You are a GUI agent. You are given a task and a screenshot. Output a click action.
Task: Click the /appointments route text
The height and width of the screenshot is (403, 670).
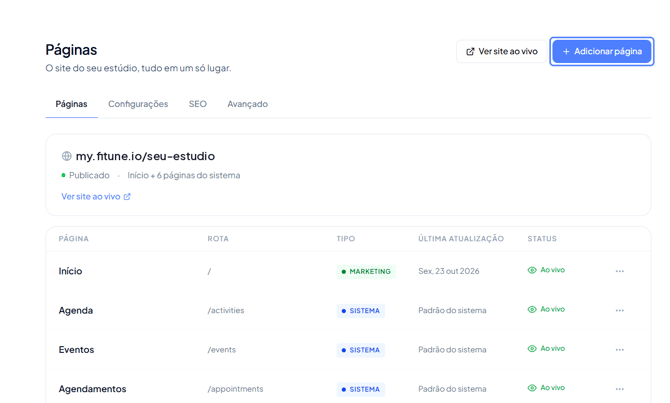coord(235,389)
